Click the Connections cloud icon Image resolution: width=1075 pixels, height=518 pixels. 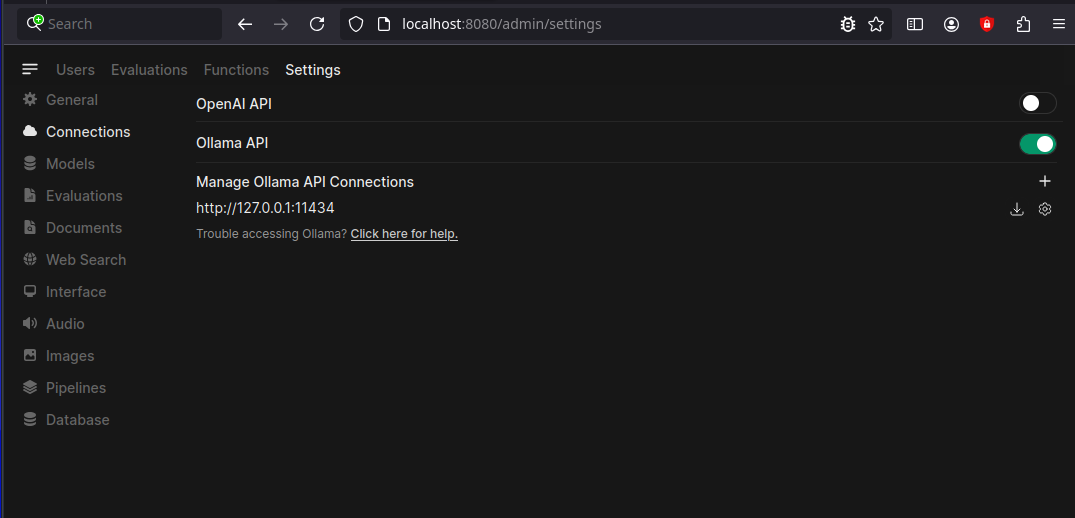[x=29, y=132]
